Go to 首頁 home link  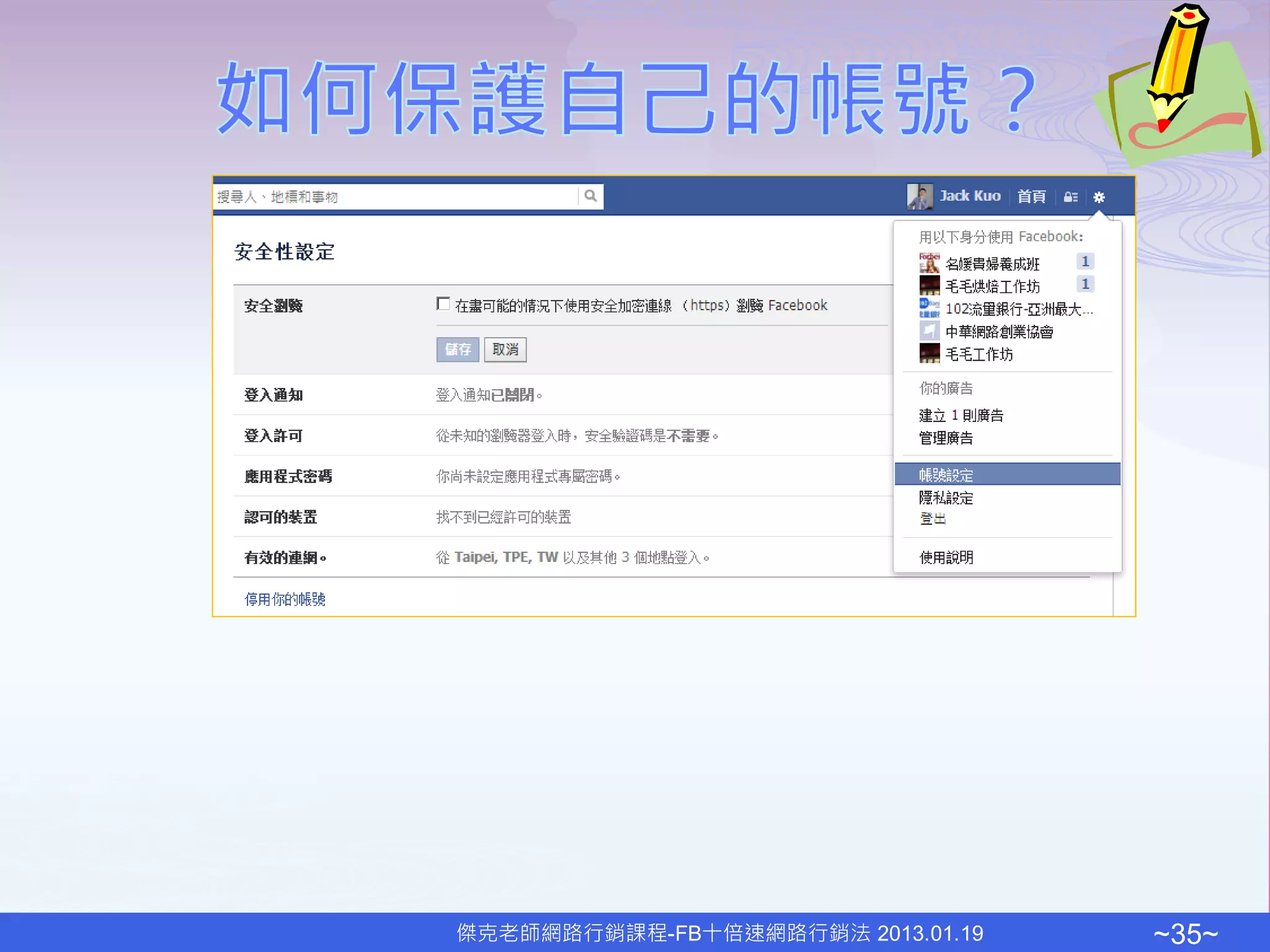(1031, 196)
